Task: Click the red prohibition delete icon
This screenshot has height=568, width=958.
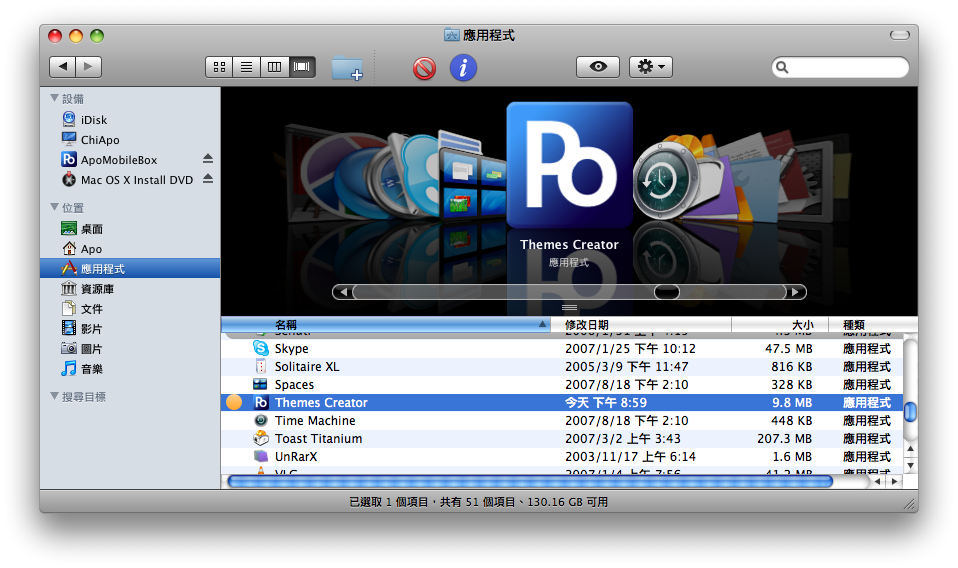Action: 424,68
